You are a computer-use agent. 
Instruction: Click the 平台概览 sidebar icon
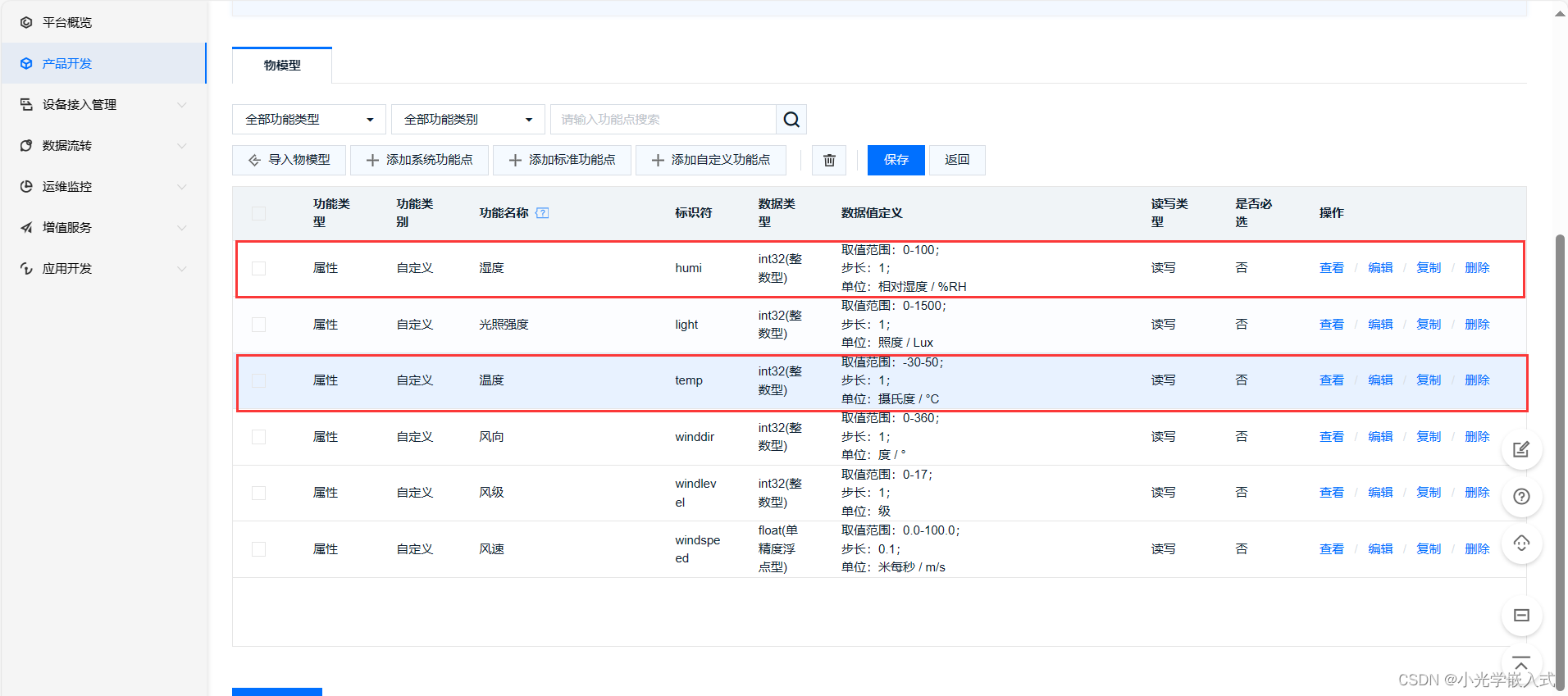pos(26,22)
